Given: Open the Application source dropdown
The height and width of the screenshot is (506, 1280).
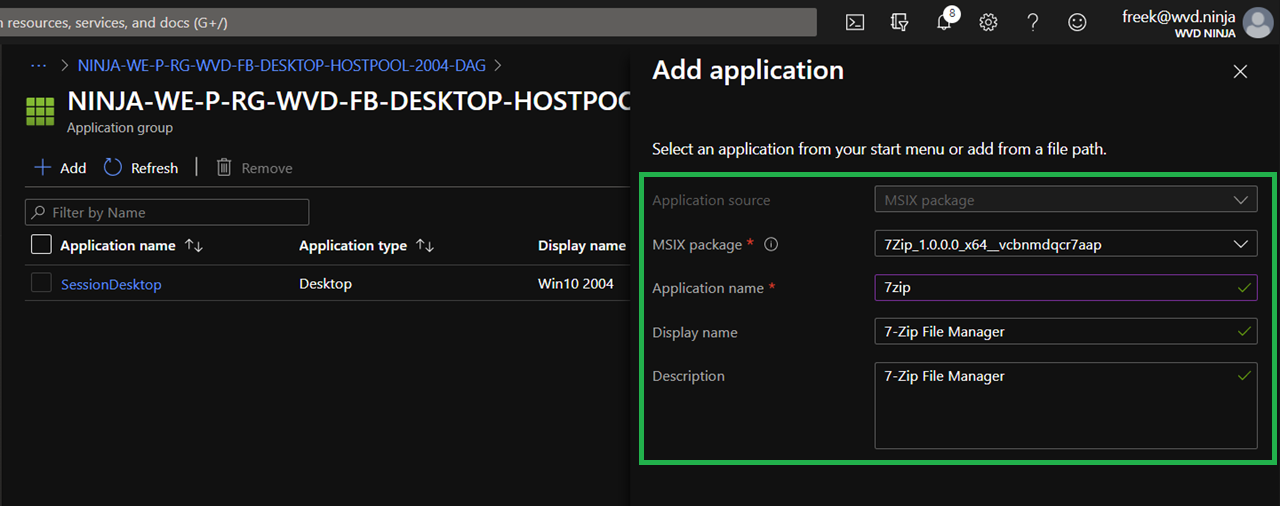Looking at the screenshot, I should (1066, 200).
